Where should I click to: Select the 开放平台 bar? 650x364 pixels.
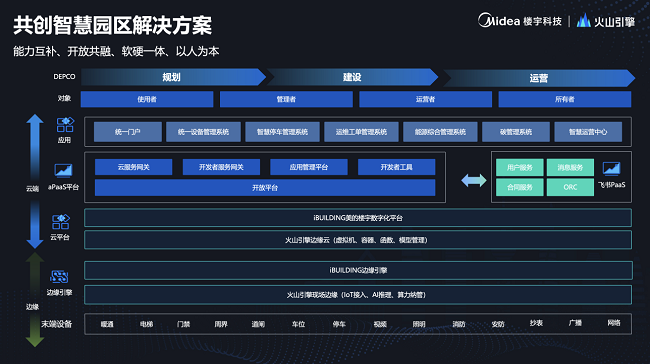point(265,188)
